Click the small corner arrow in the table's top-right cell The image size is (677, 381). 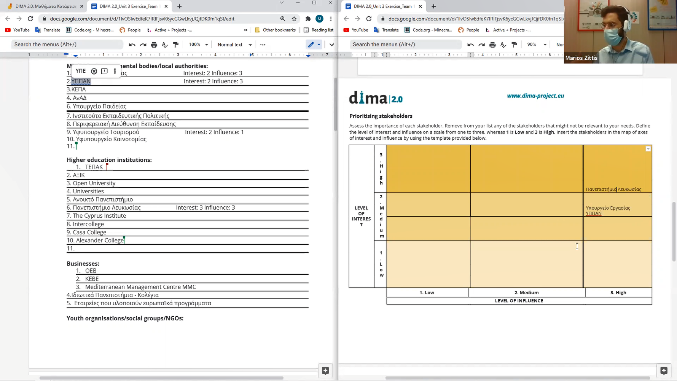(x=648, y=149)
